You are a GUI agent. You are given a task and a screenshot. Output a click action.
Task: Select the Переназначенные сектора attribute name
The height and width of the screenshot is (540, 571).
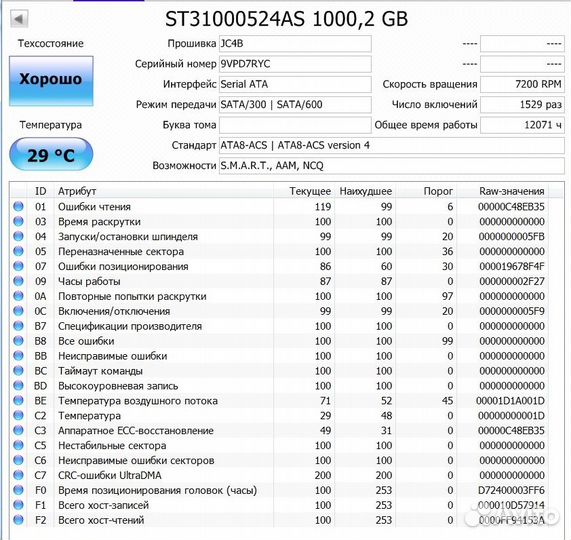point(121,252)
